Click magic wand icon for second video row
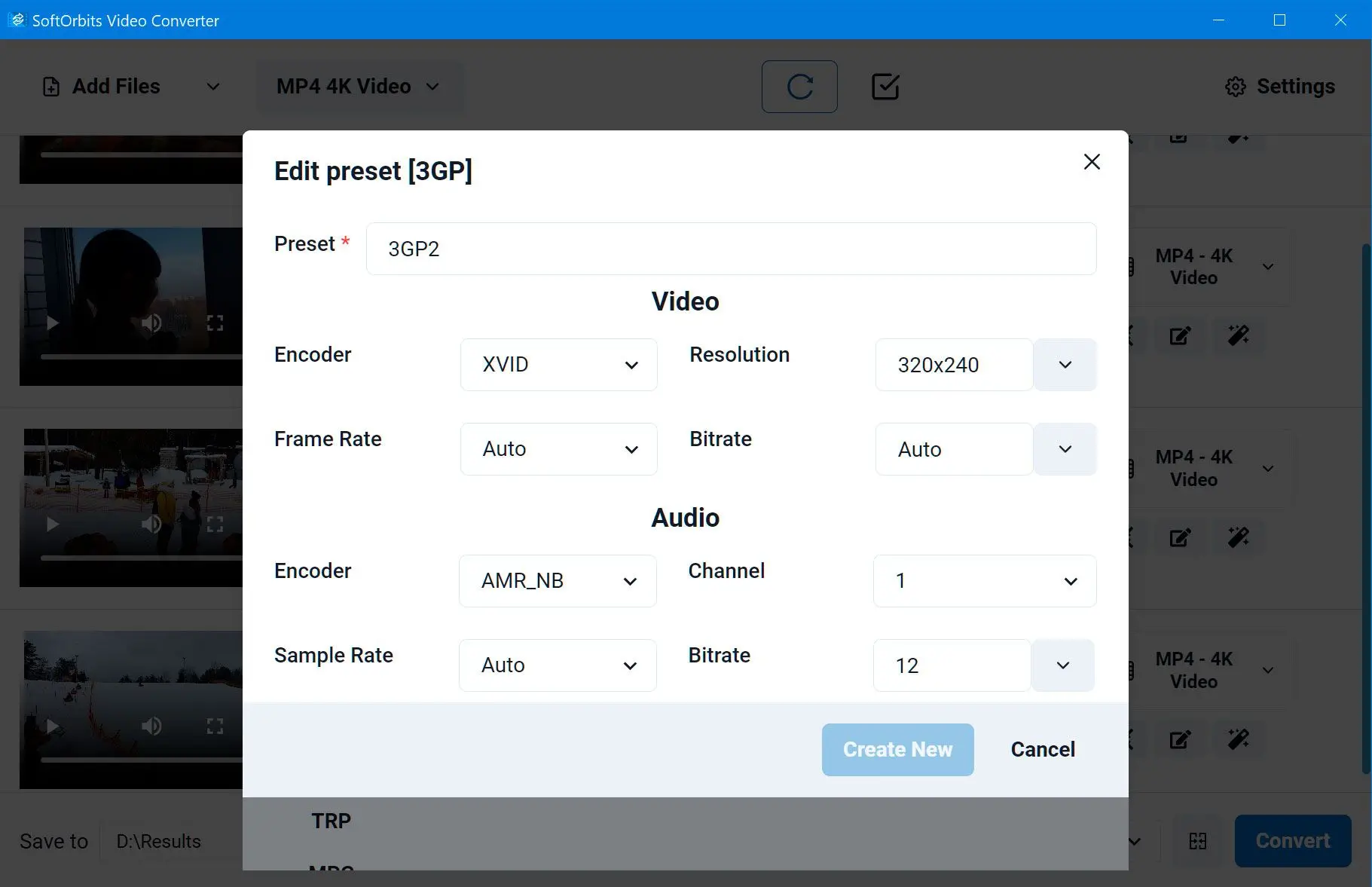 click(x=1239, y=335)
